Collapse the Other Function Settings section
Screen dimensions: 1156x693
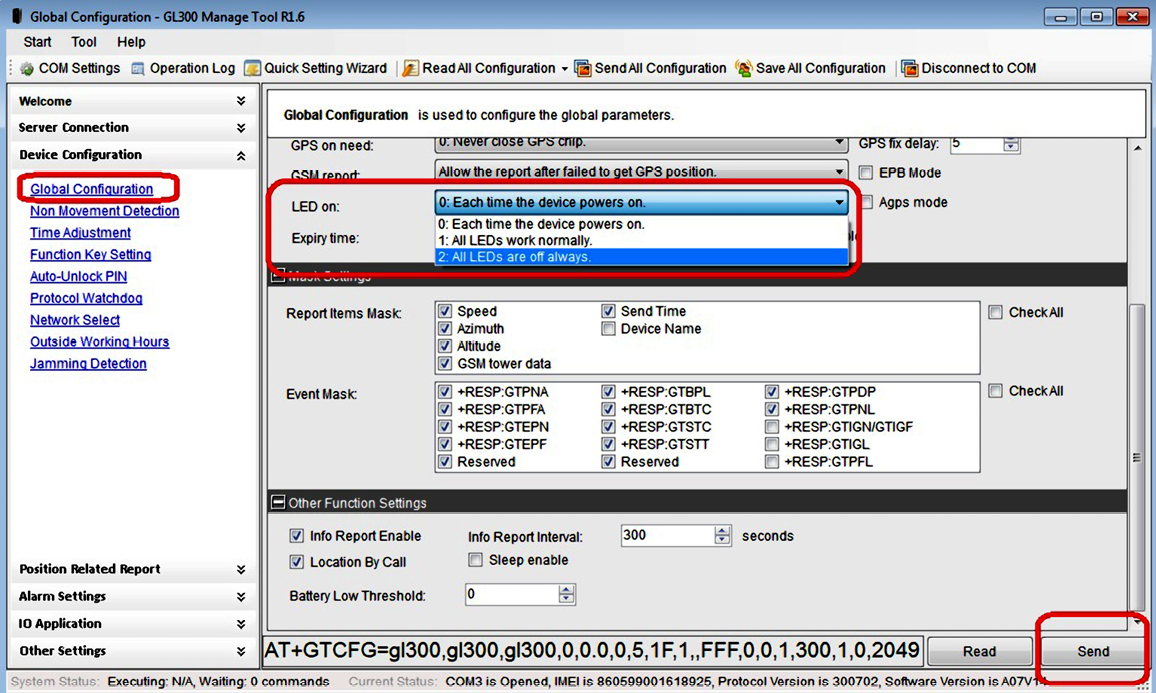278,502
